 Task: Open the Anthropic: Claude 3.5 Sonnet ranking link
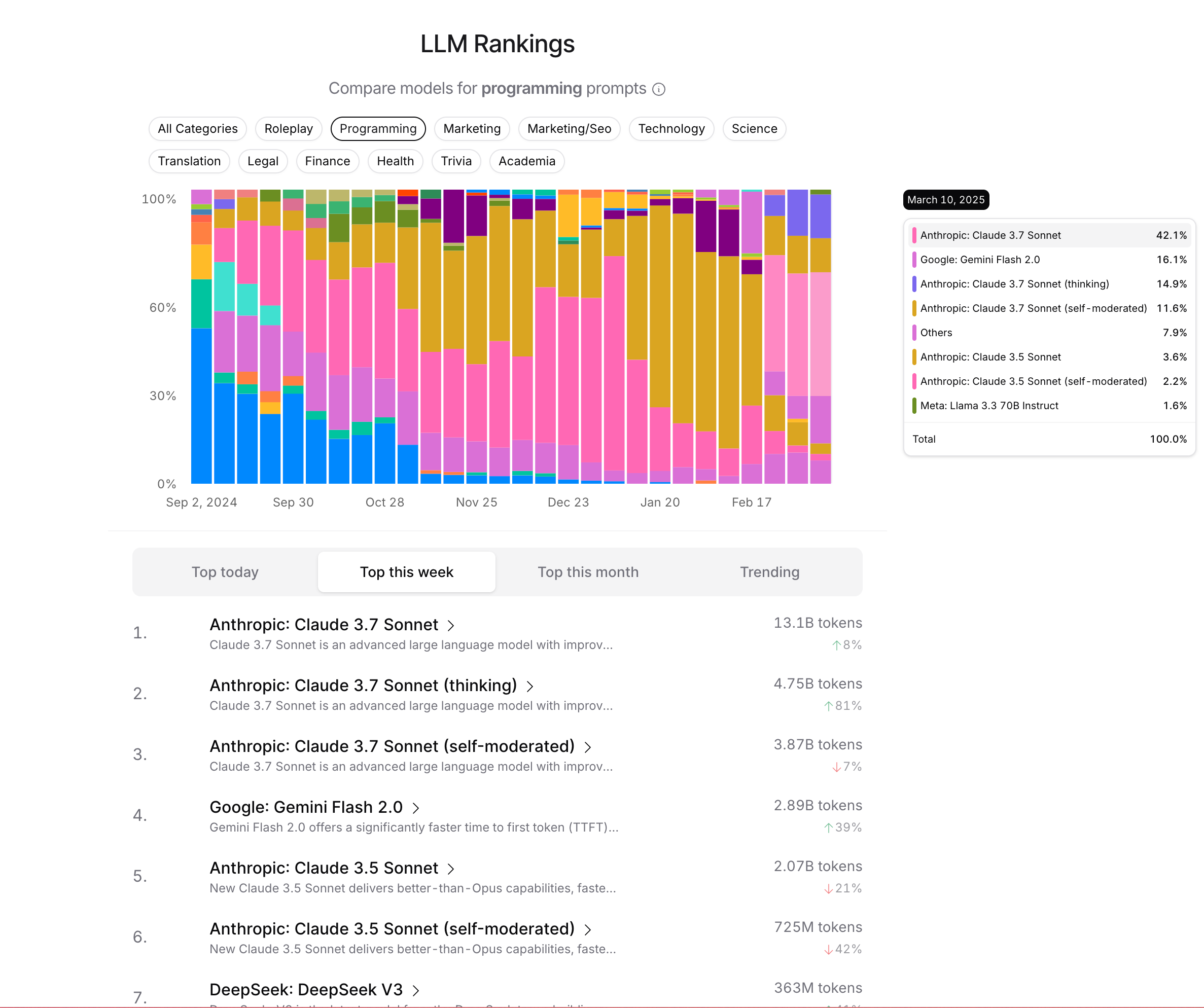324,868
